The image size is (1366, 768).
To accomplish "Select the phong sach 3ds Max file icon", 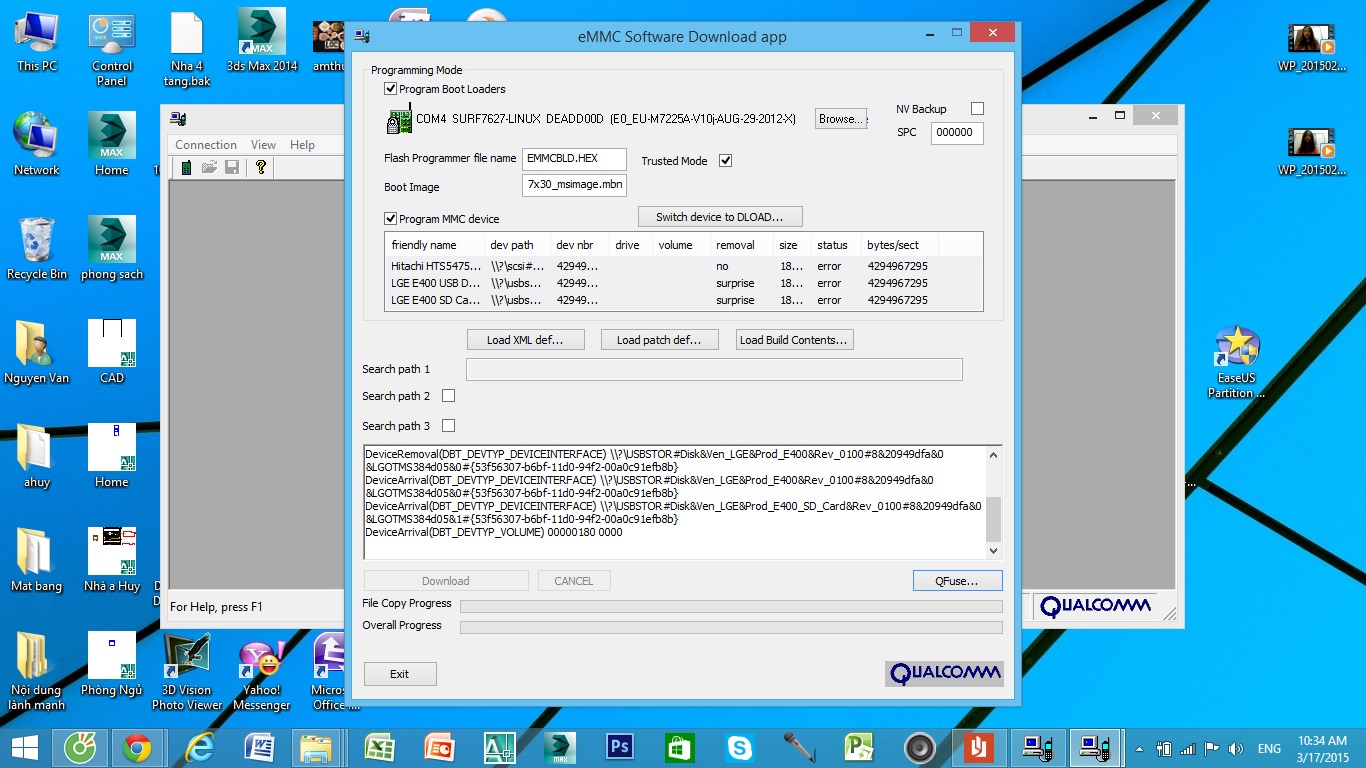I will click(112, 250).
